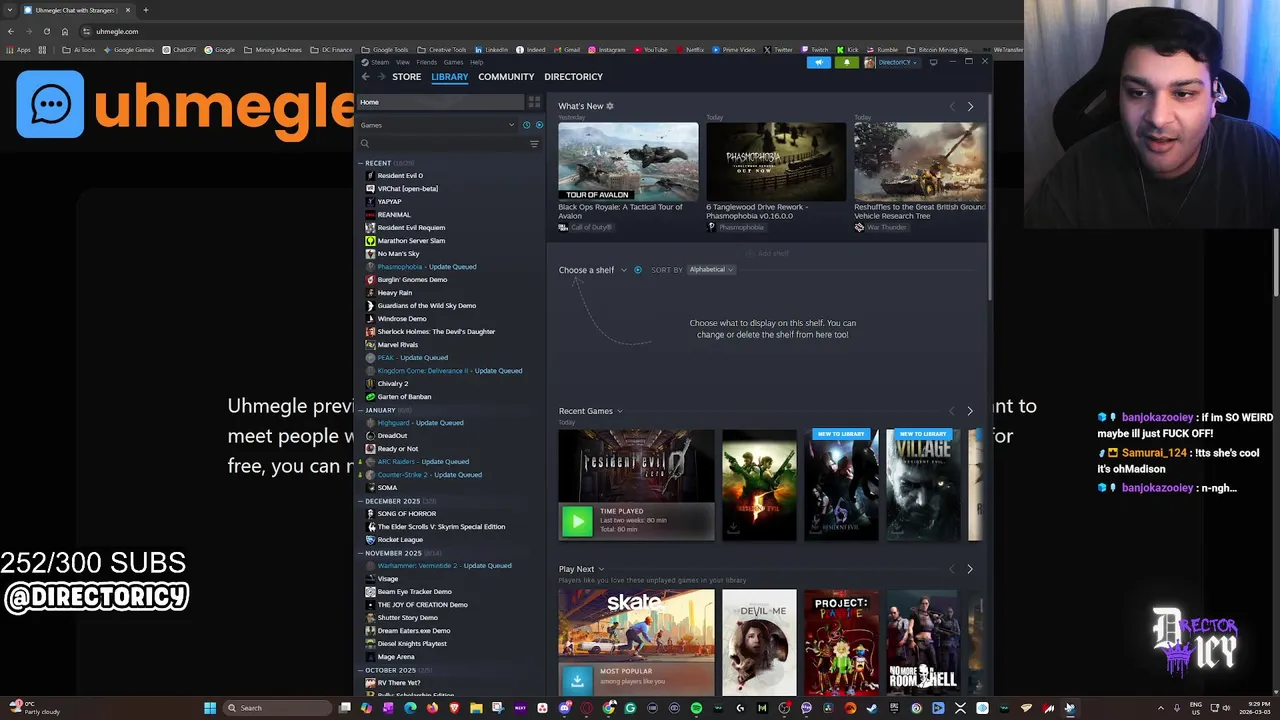The height and width of the screenshot is (720, 1280).
Task: Open What's New settings gear
Action: click(610, 106)
